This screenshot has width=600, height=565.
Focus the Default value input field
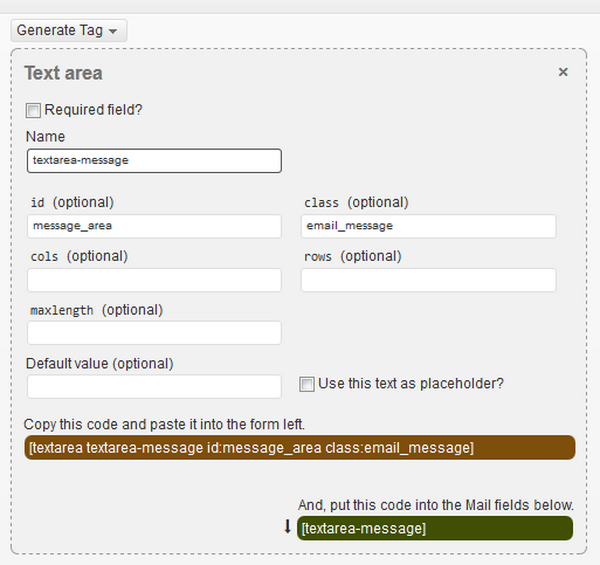tap(154, 386)
